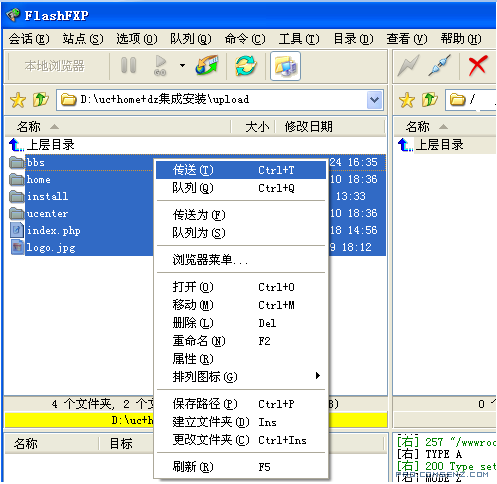
Task: Sort left pane by 大小 column header
Action: [253, 127]
